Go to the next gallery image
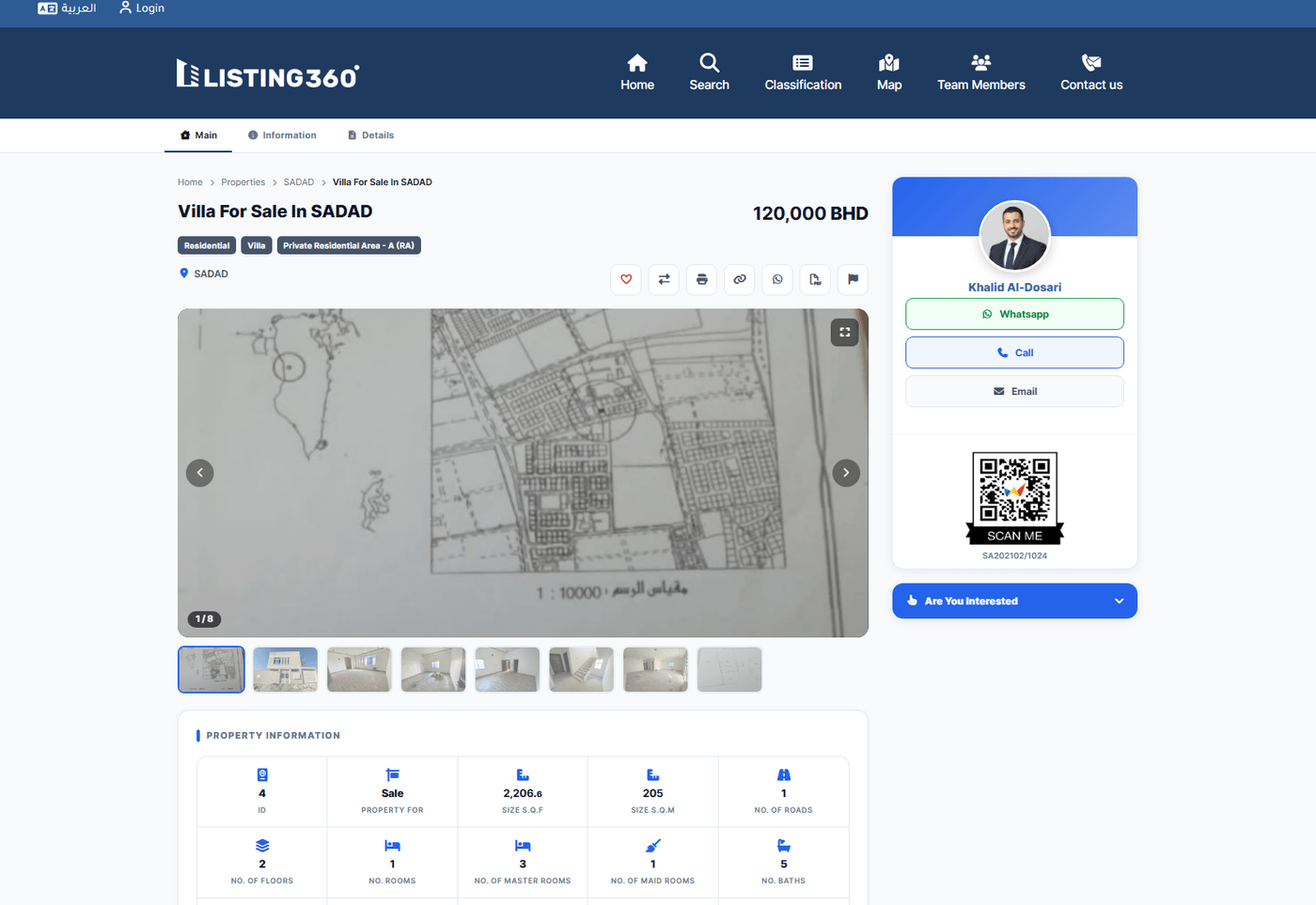Viewport: 1316px width, 905px height. (846, 473)
